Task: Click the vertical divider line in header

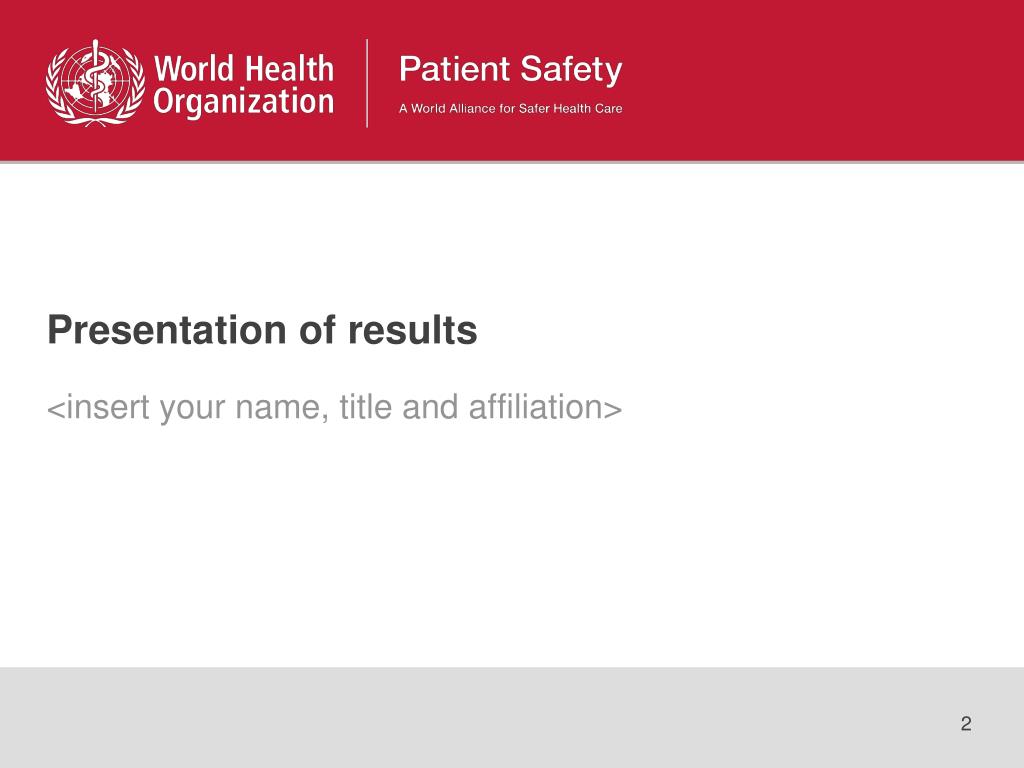Action: pyautogui.click(x=367, y=83)
